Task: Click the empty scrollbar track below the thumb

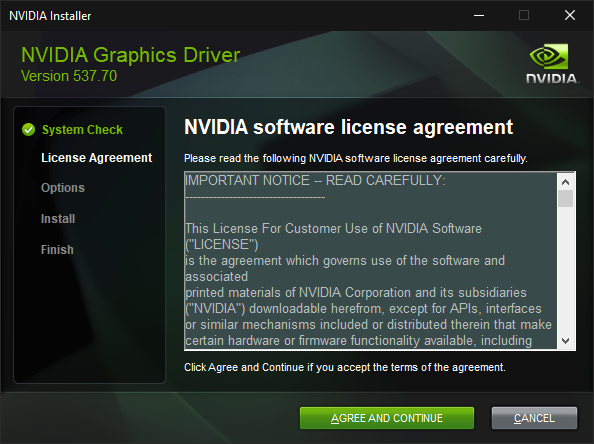Action: point(565,270)
